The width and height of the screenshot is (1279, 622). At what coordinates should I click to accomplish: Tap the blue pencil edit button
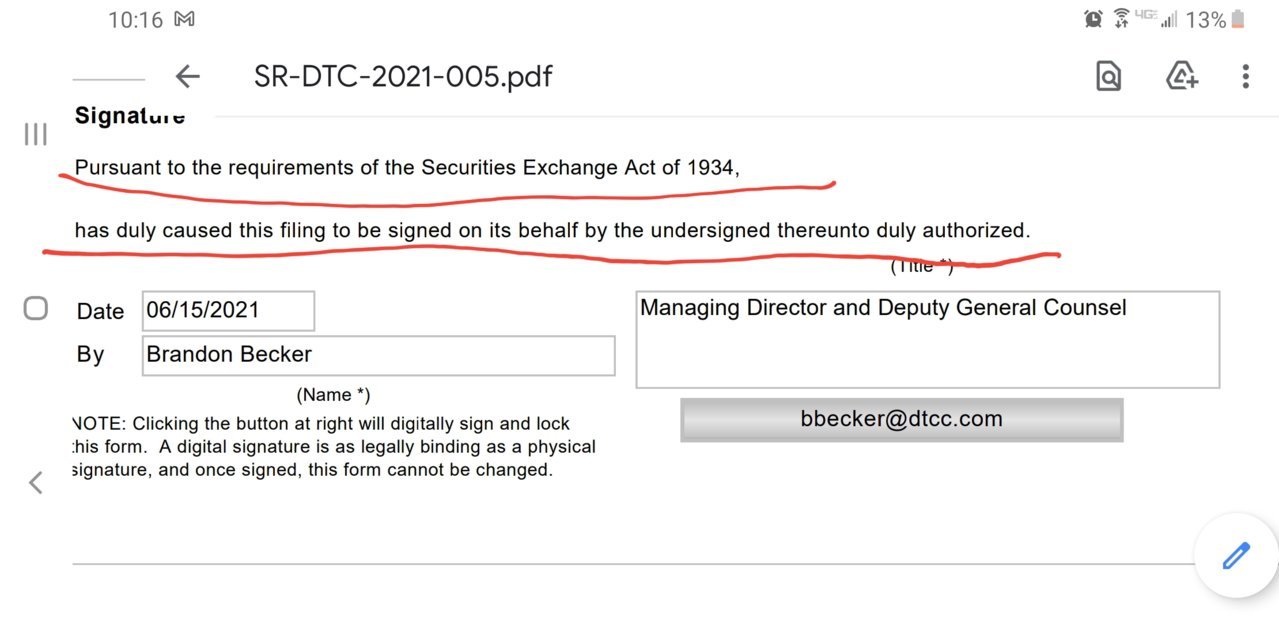point(1237,555)
